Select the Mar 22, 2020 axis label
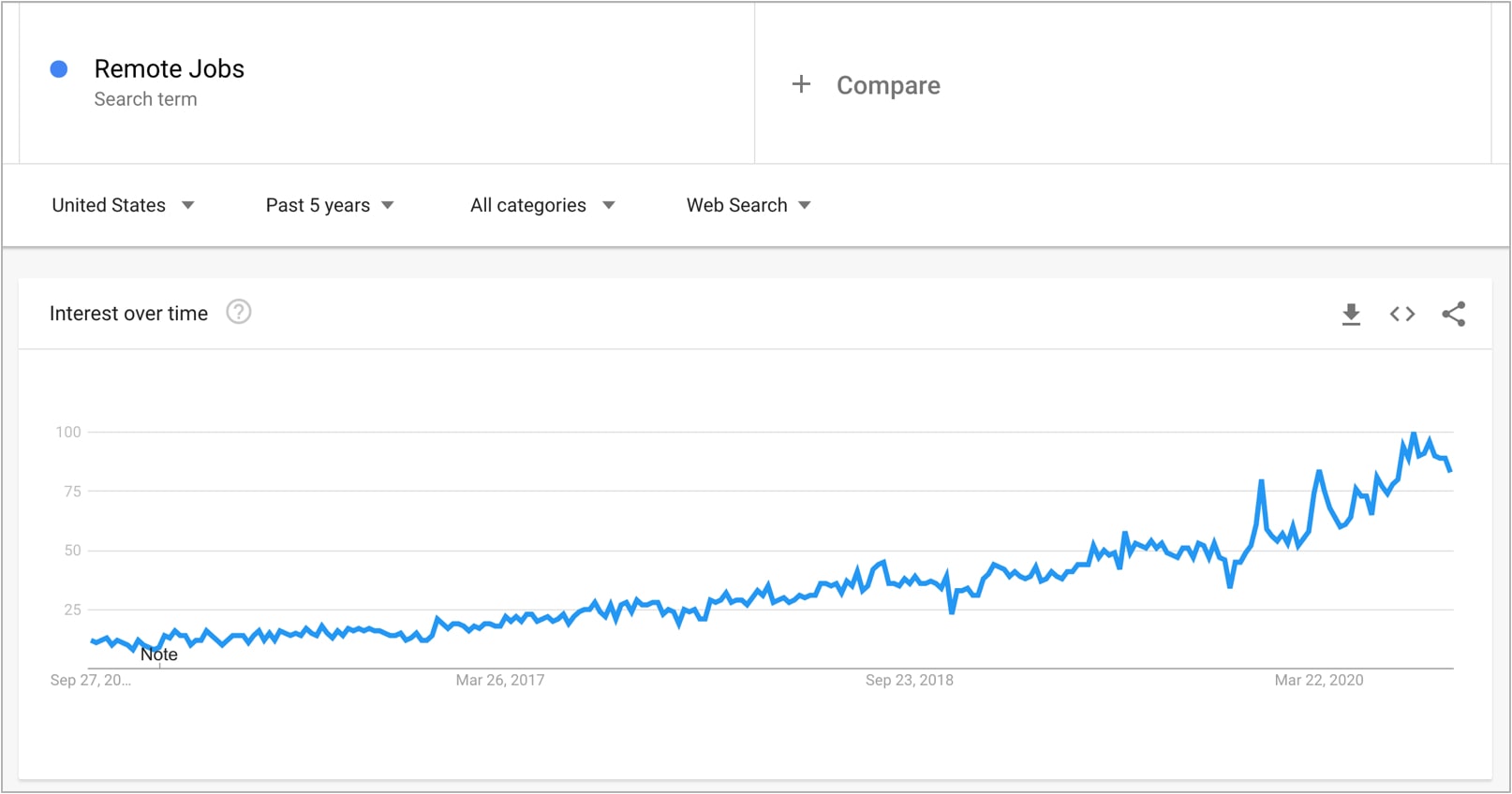This screenshot has width=1512, height=794. [1318, 680]
